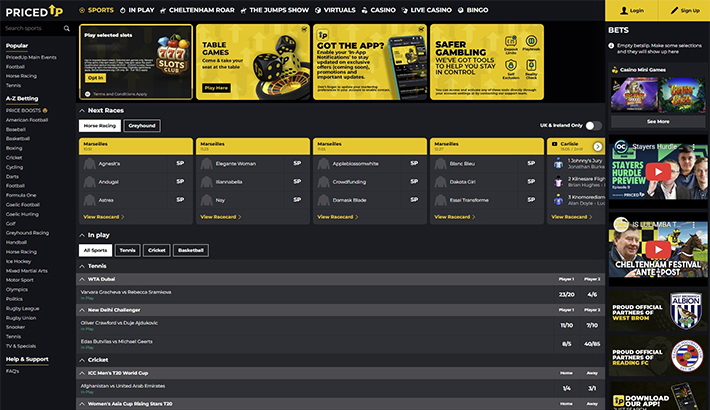Bet 23/20 on Varvara Gracheva
710x410 pixels.
click(566, 294)
